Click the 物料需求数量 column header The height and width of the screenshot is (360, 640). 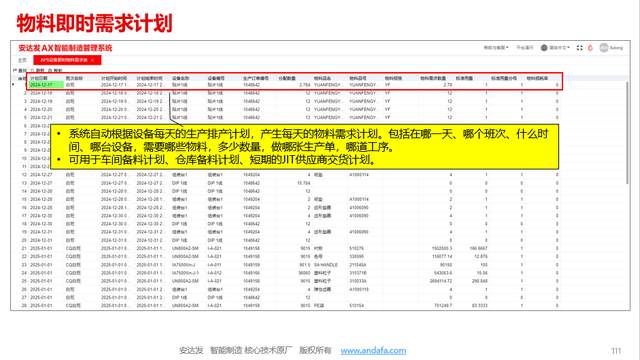433,78
